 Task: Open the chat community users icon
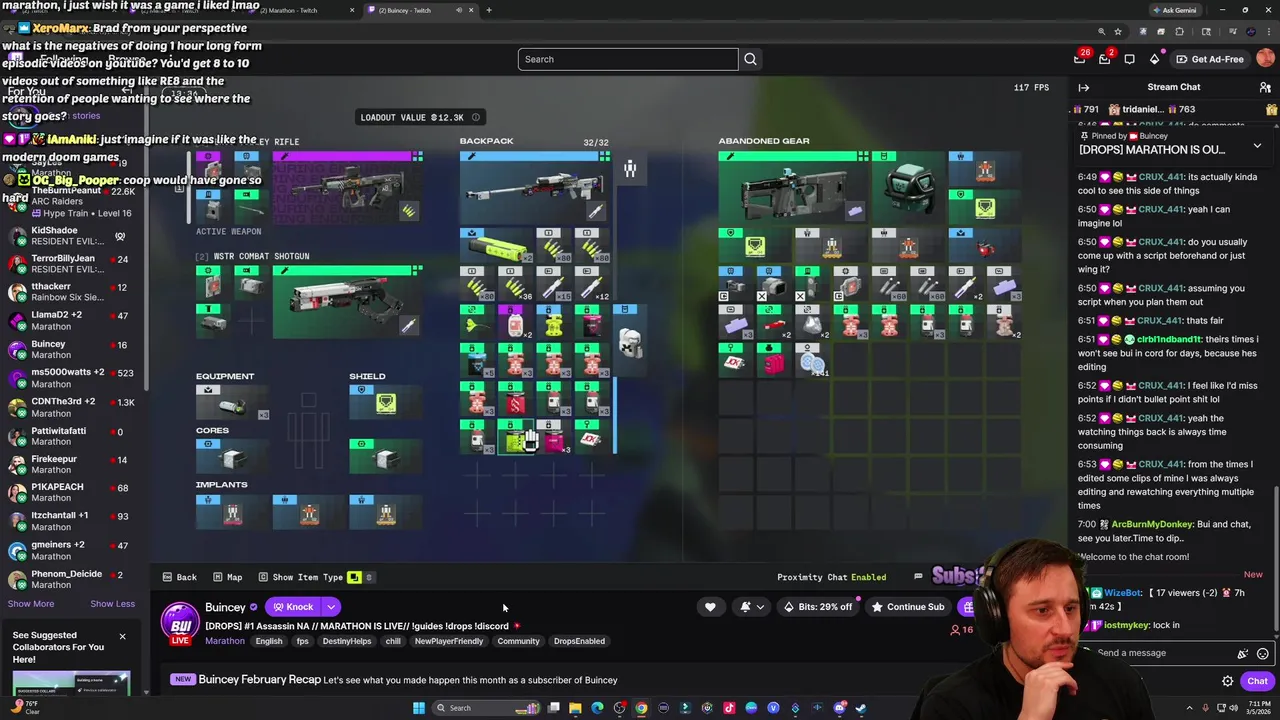click(x=1265, y=87)
